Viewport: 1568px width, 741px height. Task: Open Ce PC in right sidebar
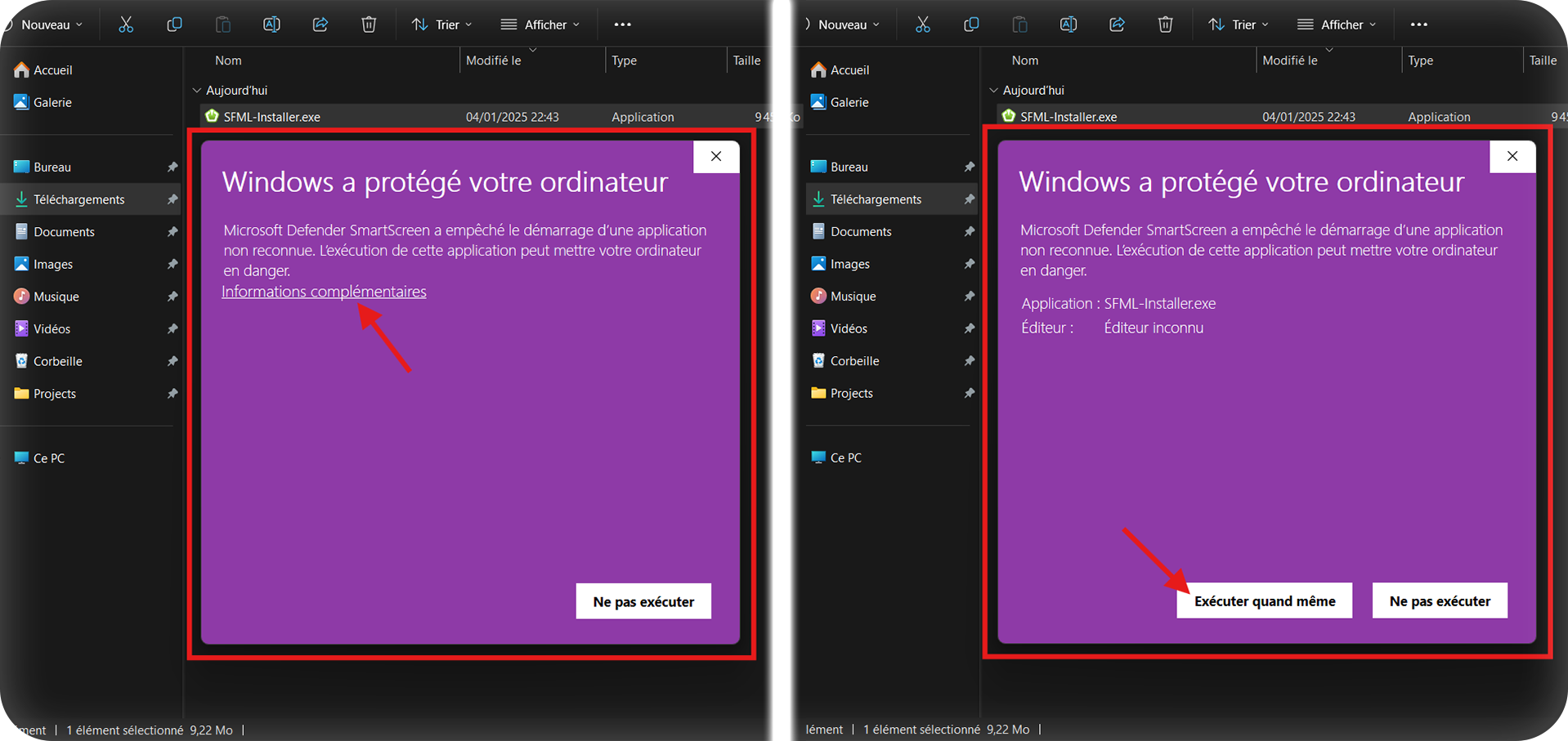837,458
